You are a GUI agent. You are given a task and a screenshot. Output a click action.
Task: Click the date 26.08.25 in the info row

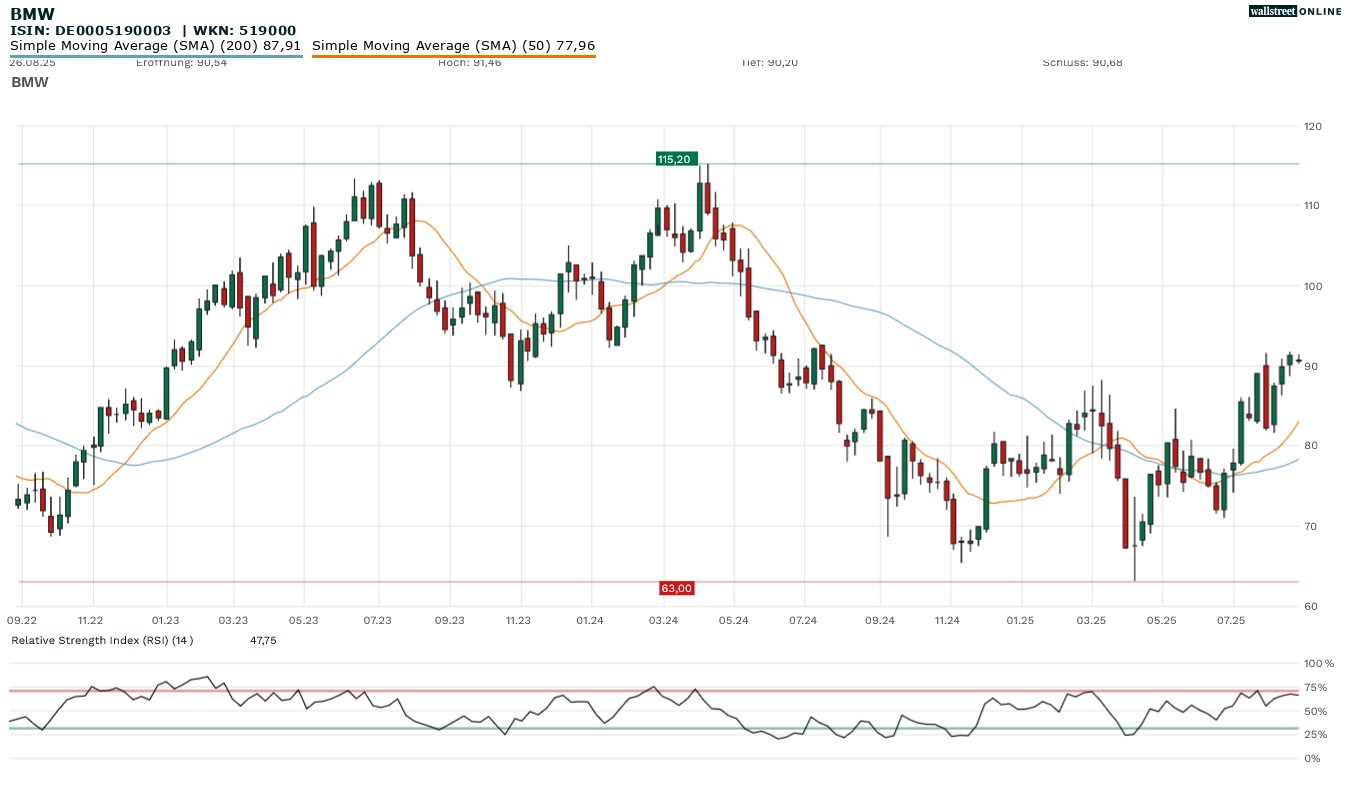pyautogui.click(x=33, y=62)
